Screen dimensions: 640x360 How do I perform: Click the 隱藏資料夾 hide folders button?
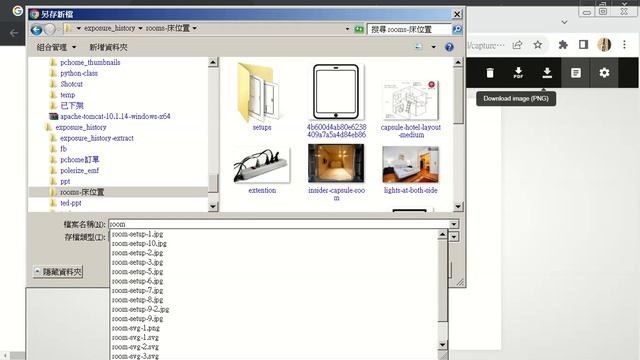[x=58, y=272]
